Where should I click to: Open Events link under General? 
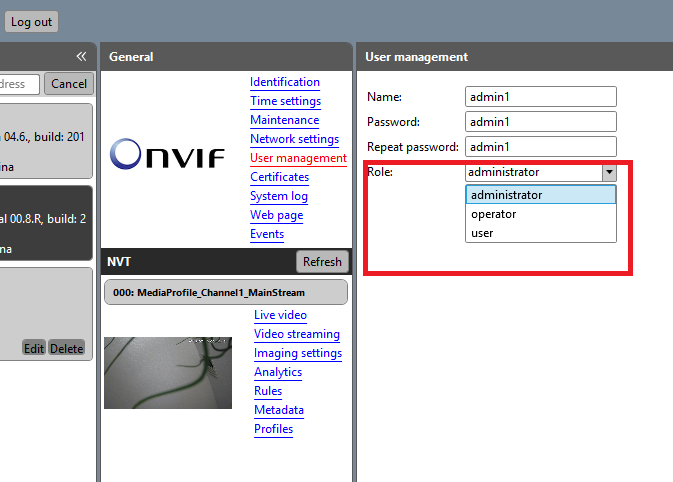click(x=267, y=234)
